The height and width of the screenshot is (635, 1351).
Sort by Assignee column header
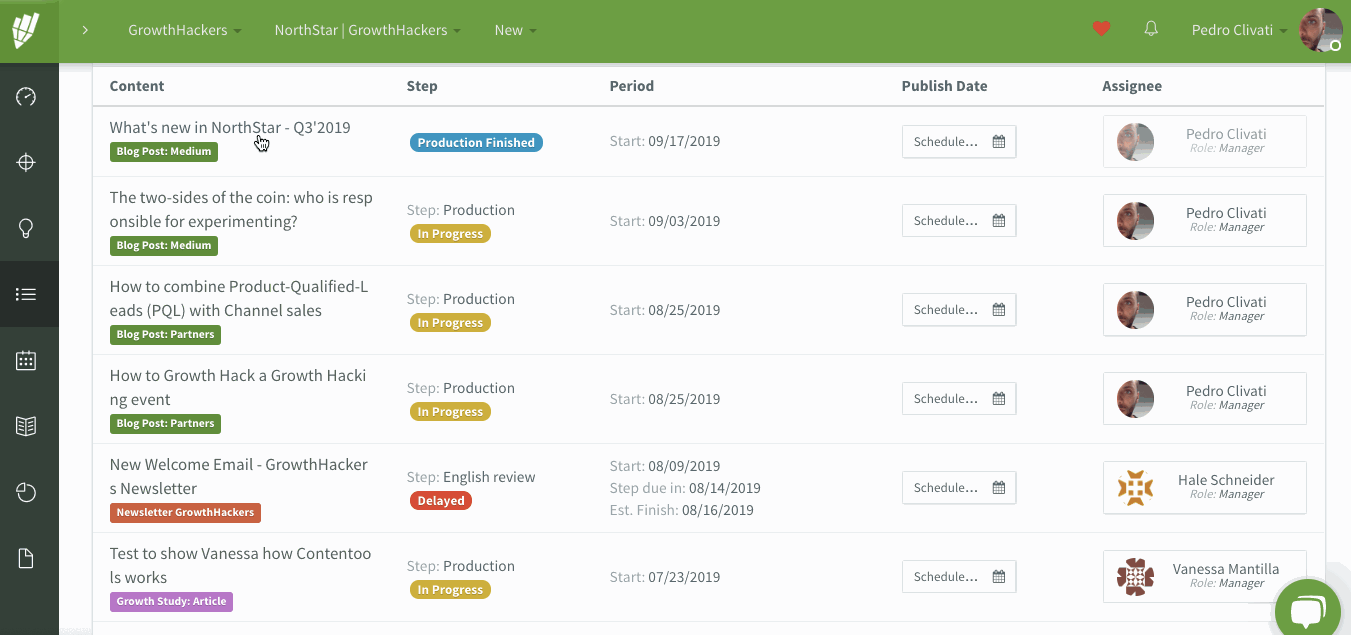(x=1132, y=86)
